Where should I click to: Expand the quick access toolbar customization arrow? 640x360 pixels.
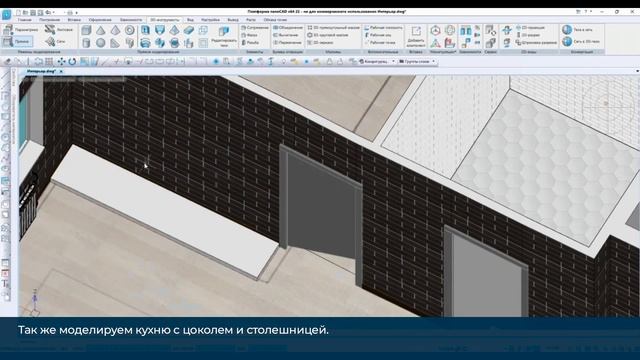pos(77,13)
